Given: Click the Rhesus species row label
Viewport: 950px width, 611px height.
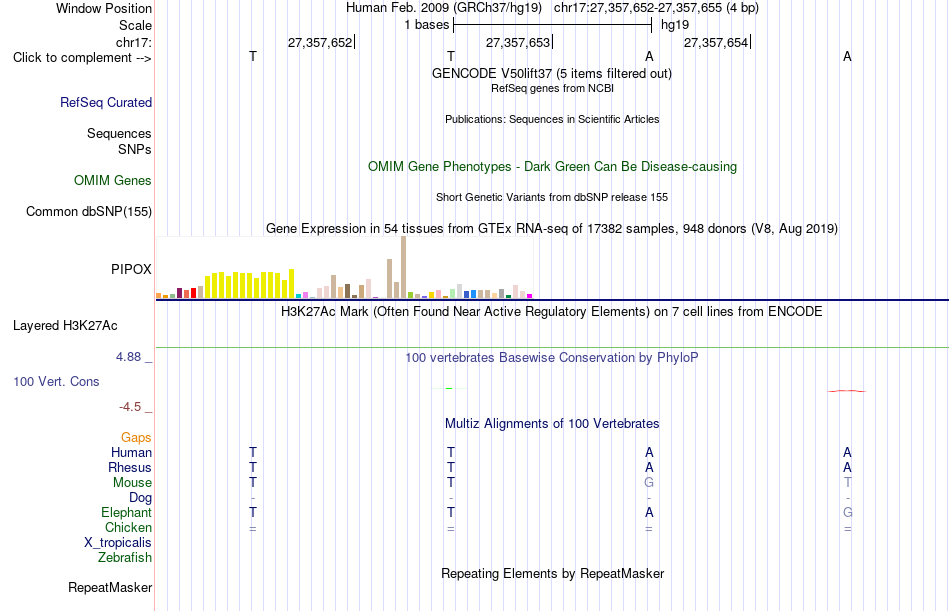Looking at the screenshot, I should tap(130, 468).
